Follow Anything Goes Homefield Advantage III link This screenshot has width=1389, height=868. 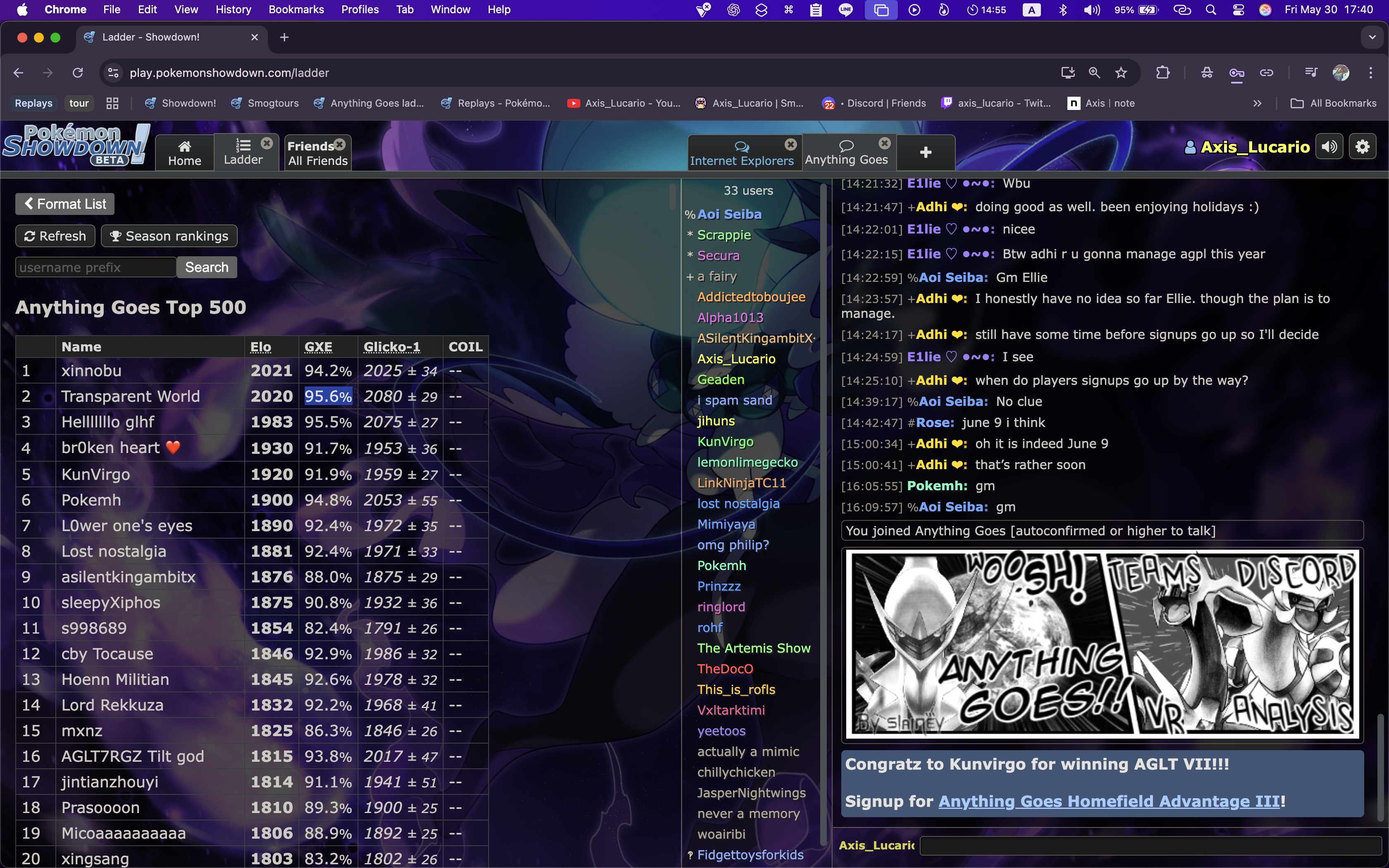(1109, 801)
